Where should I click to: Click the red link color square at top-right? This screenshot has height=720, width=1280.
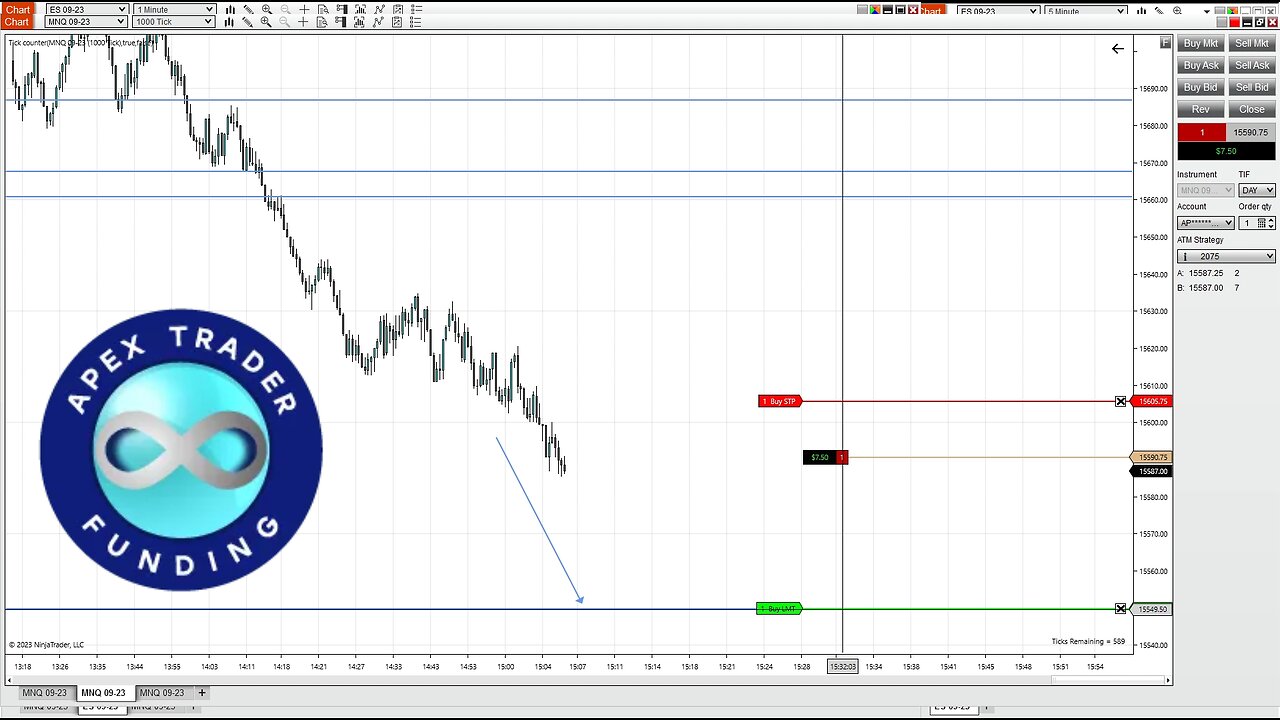[1235, 22]
